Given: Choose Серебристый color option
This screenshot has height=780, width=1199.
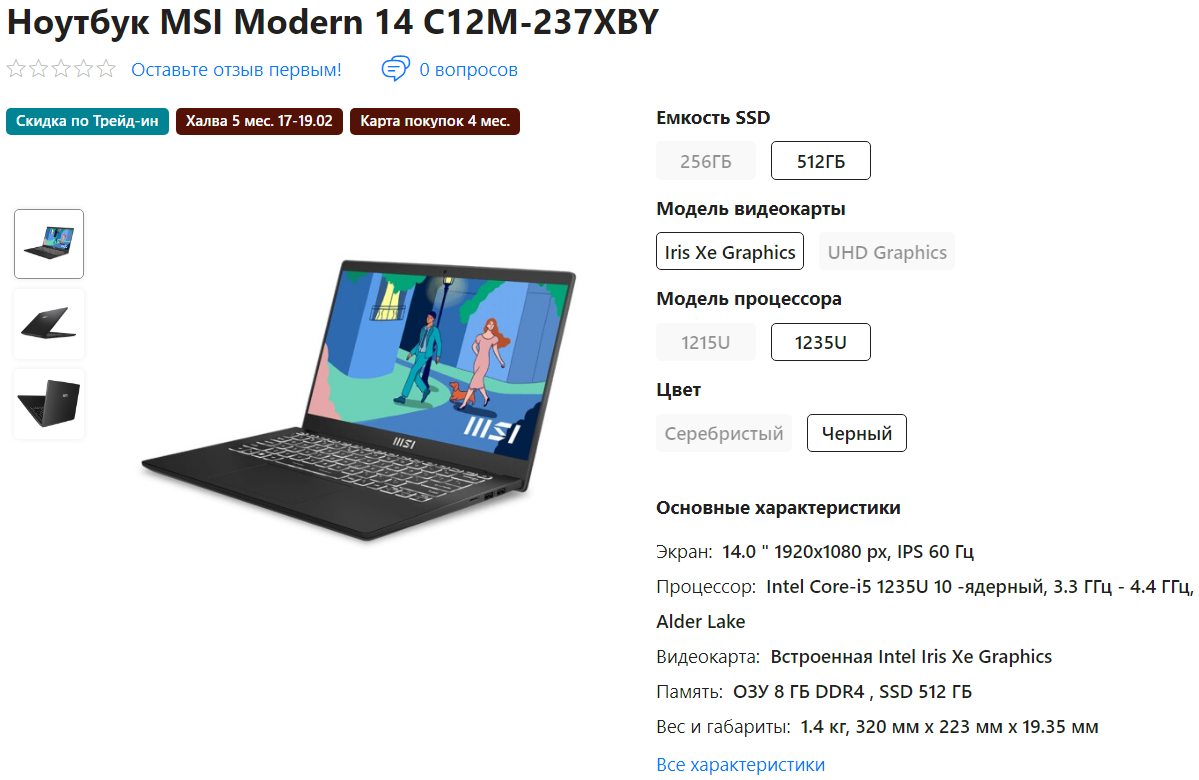Looking at the screenshot, I should 723,433.
